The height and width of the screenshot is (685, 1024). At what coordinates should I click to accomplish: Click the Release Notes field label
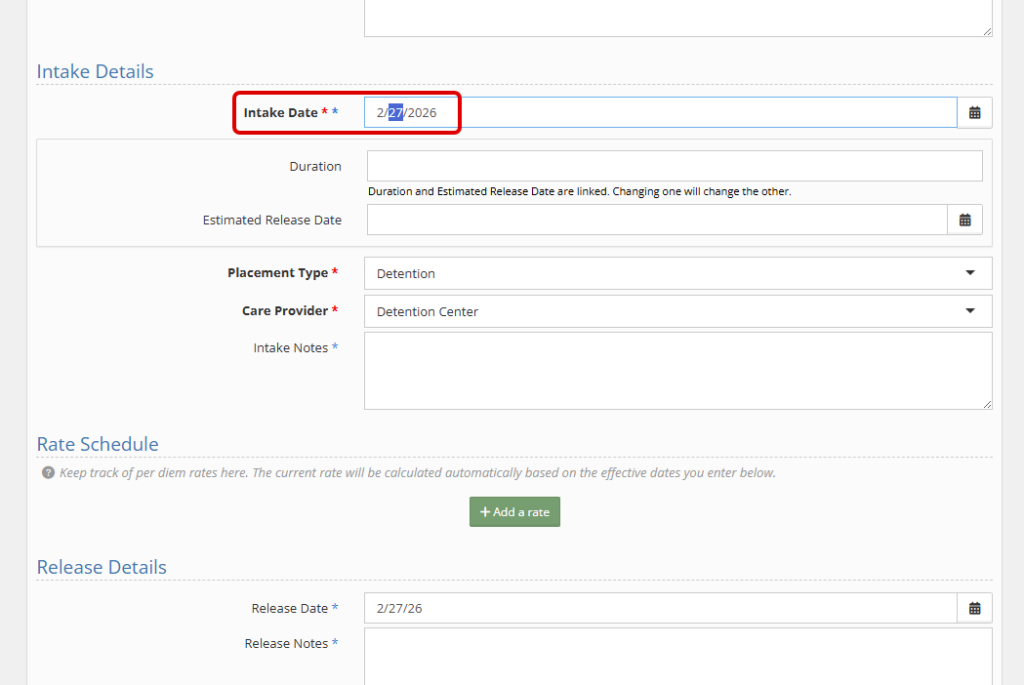286,644
